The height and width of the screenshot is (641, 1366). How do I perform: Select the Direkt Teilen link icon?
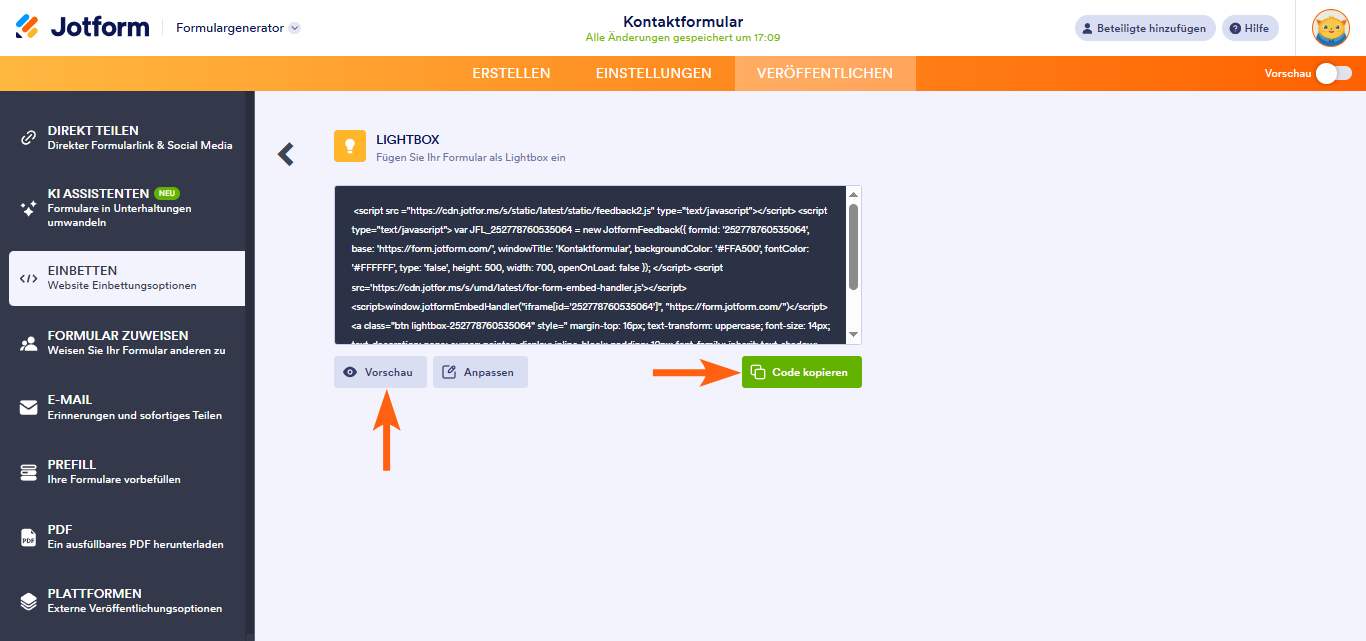coord(29,138)
